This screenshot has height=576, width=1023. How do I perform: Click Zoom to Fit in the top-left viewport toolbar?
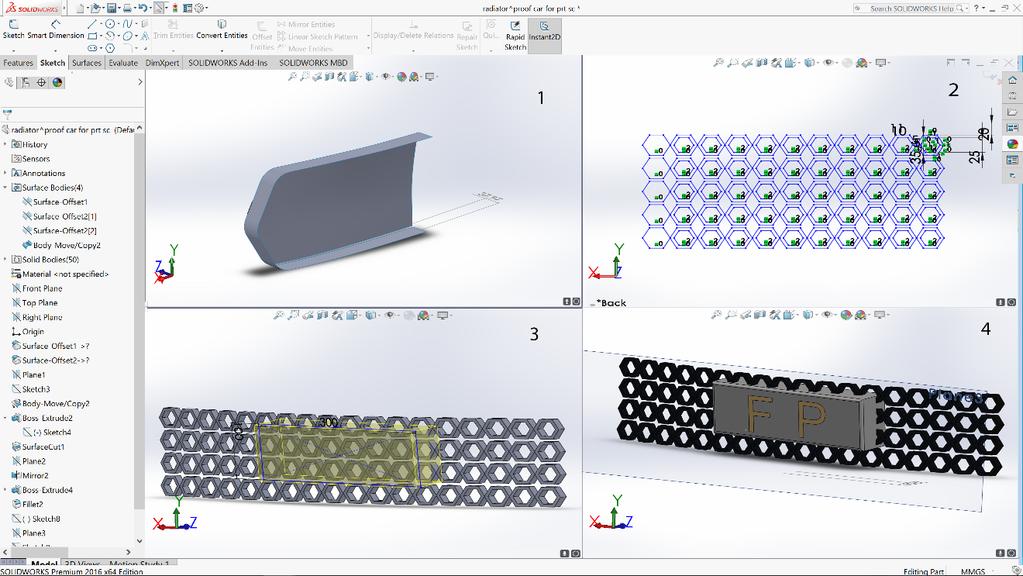(x=293, y=76)
